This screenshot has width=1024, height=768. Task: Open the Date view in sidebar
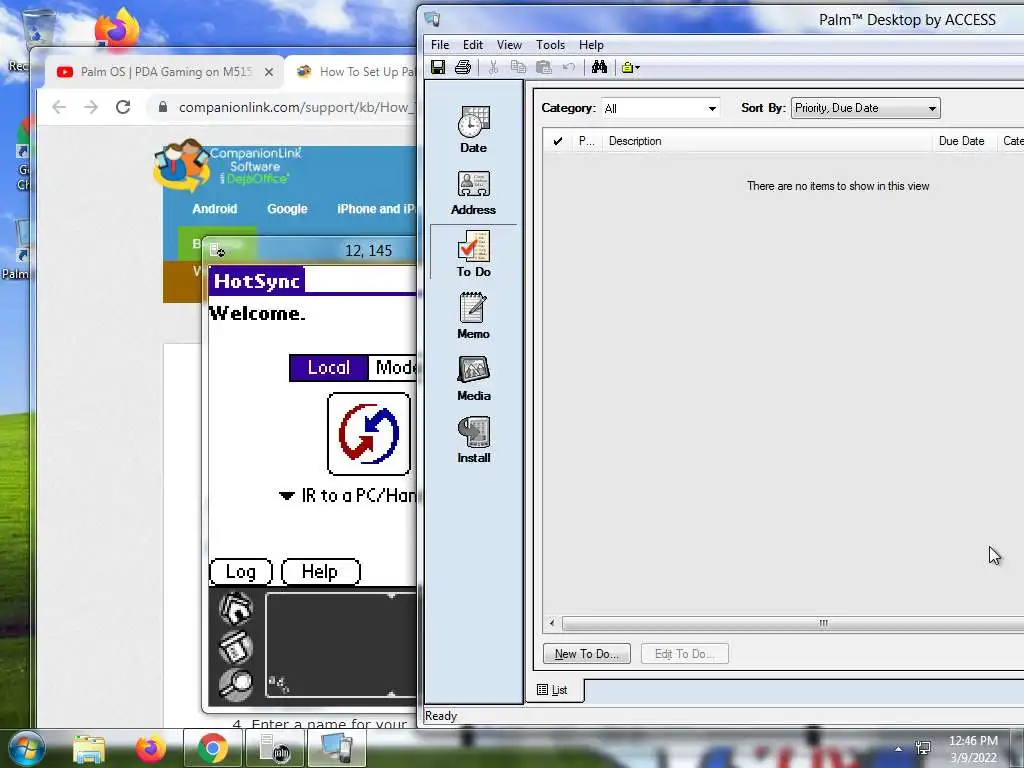coord(473,130)
